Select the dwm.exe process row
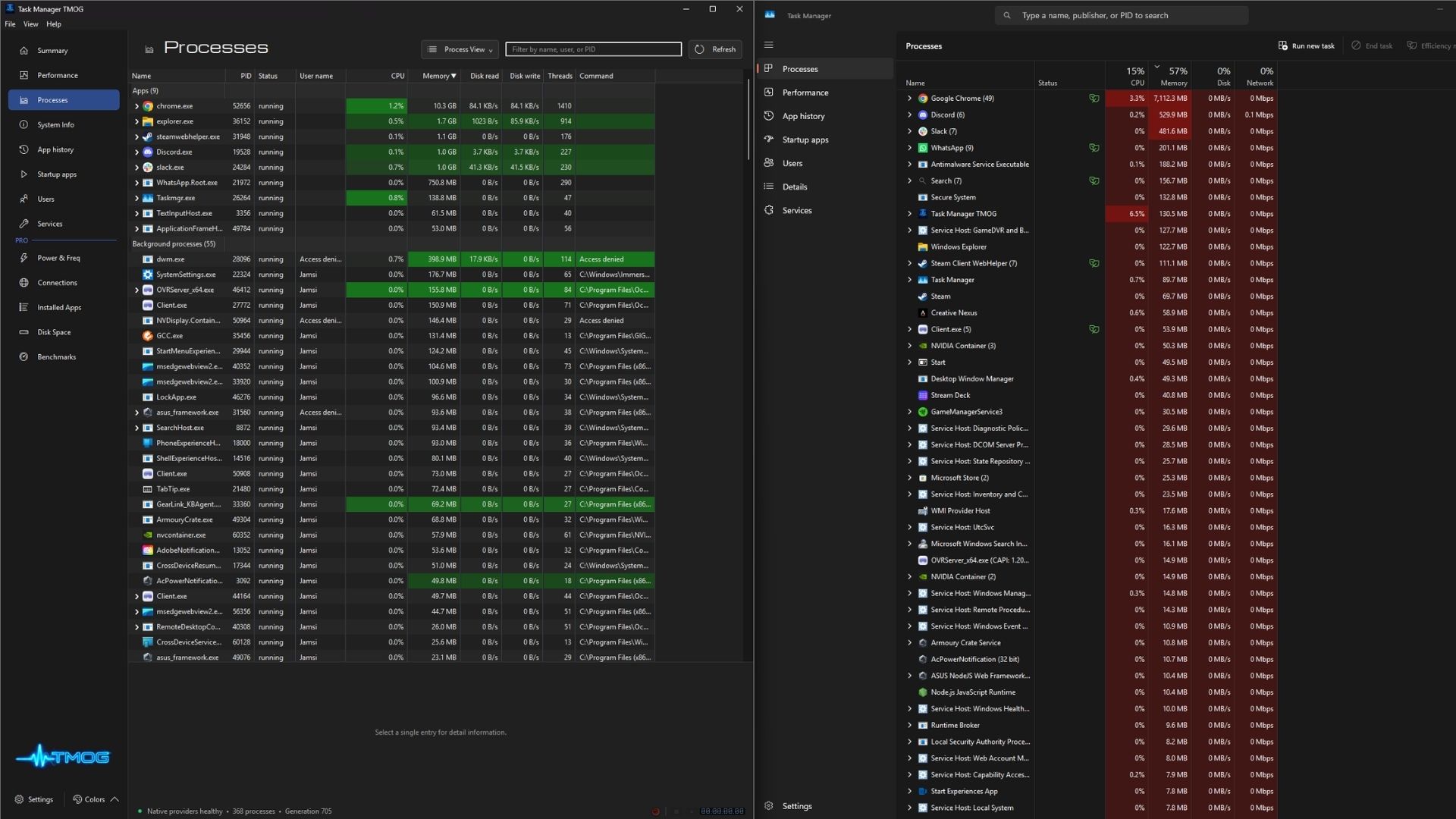Image resolution: width=1456 pixels, height=819 pixels. [x=391, y=259]
